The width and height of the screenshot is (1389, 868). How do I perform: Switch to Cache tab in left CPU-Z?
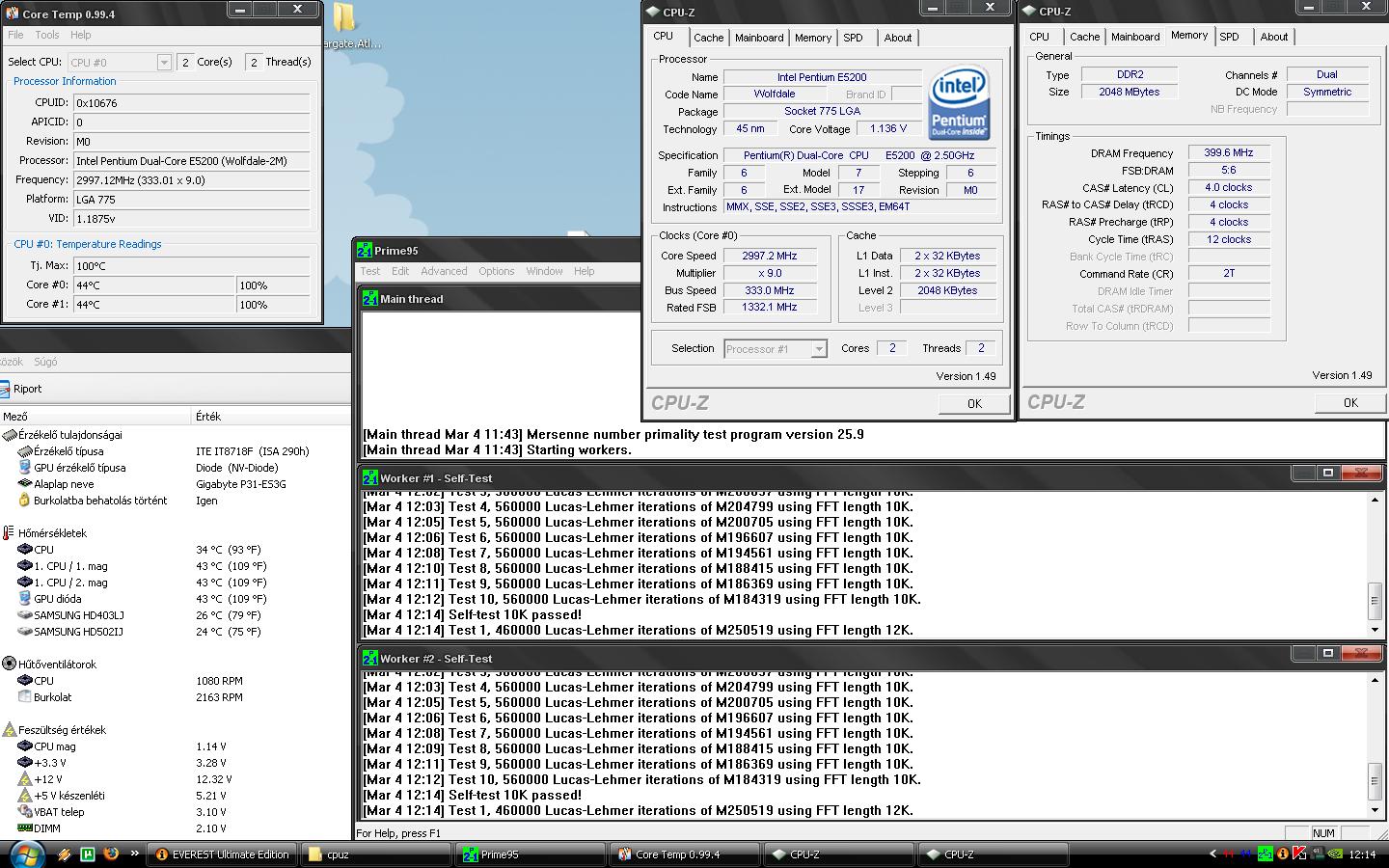tap(708, 38)
